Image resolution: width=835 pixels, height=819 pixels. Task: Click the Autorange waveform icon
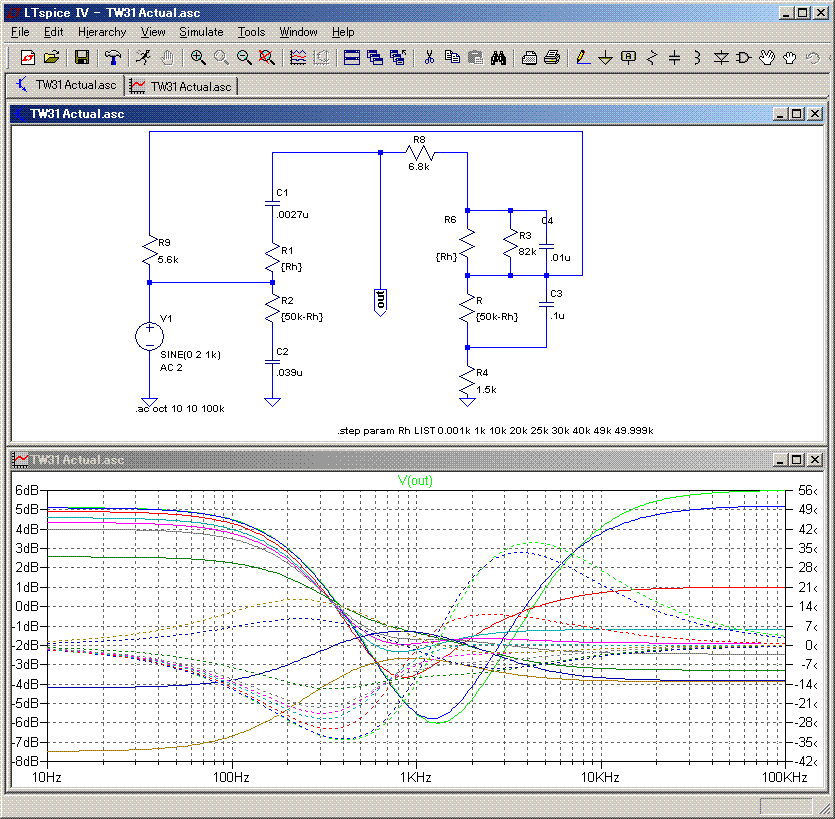(x=298, y=57)
